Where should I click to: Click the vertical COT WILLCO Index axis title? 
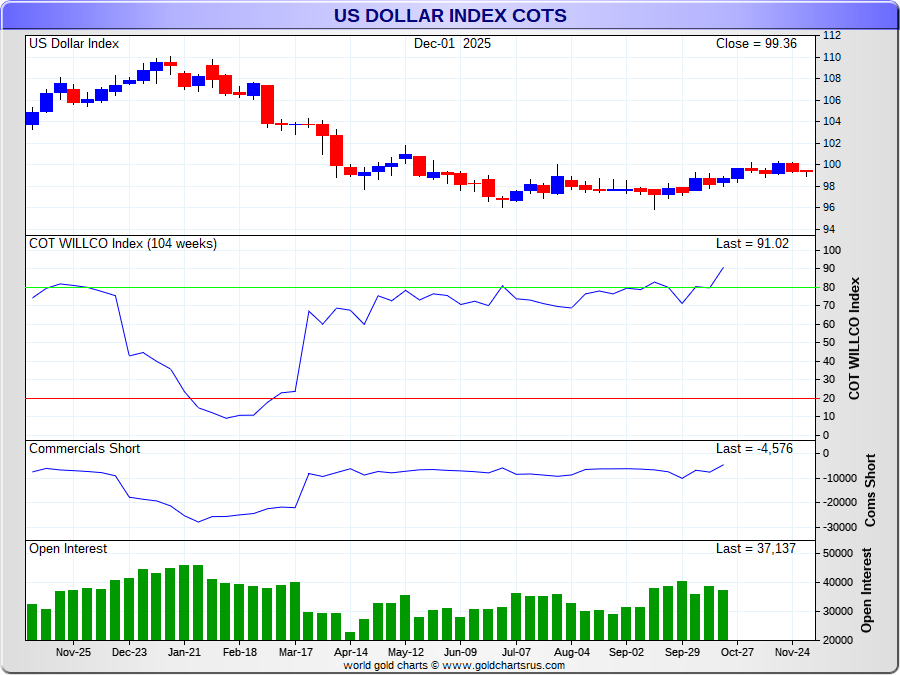pyautogui.click(x=854, y=338)
